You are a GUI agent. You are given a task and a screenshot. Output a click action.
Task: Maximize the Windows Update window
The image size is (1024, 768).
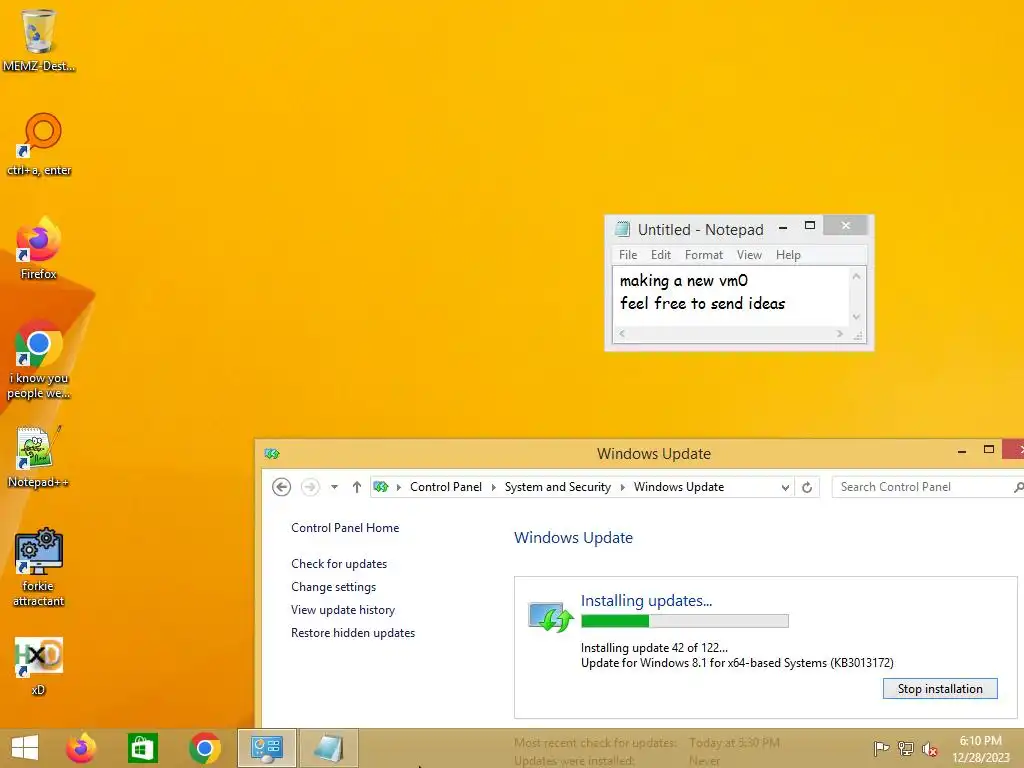point(989,450)
